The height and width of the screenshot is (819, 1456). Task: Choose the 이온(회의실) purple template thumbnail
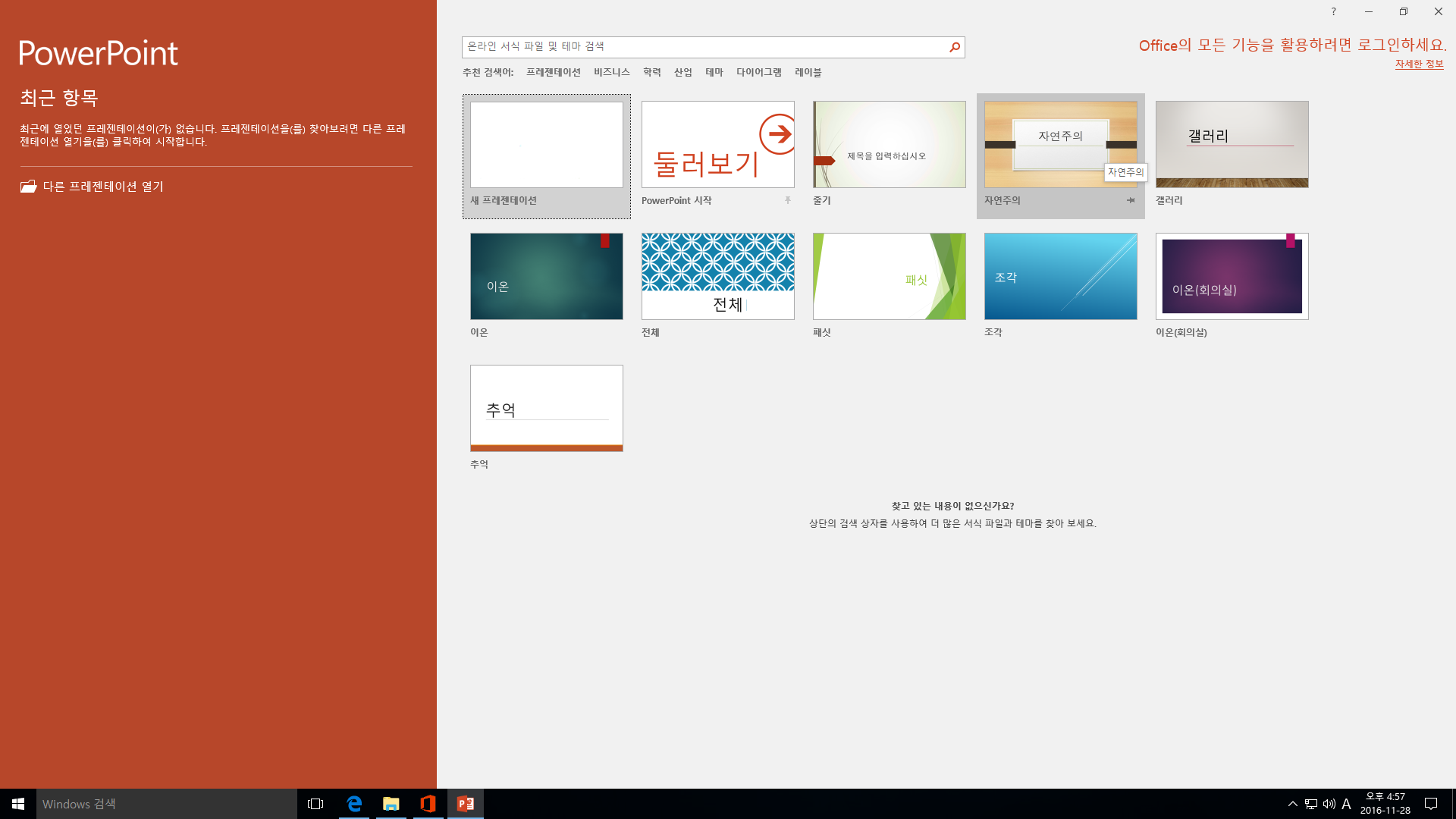tap(1232, 277)
